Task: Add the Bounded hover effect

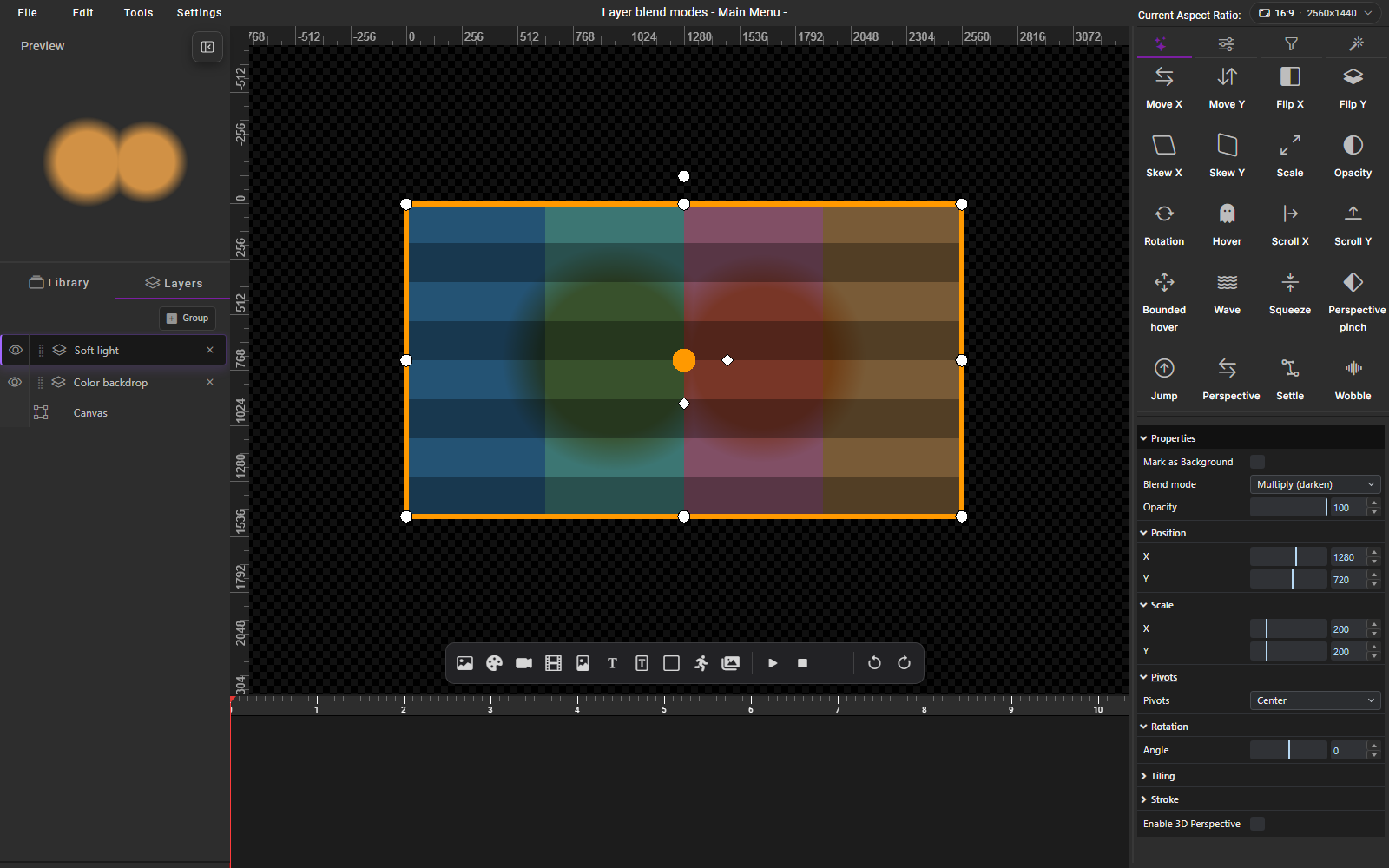Action: (1164, 302)
